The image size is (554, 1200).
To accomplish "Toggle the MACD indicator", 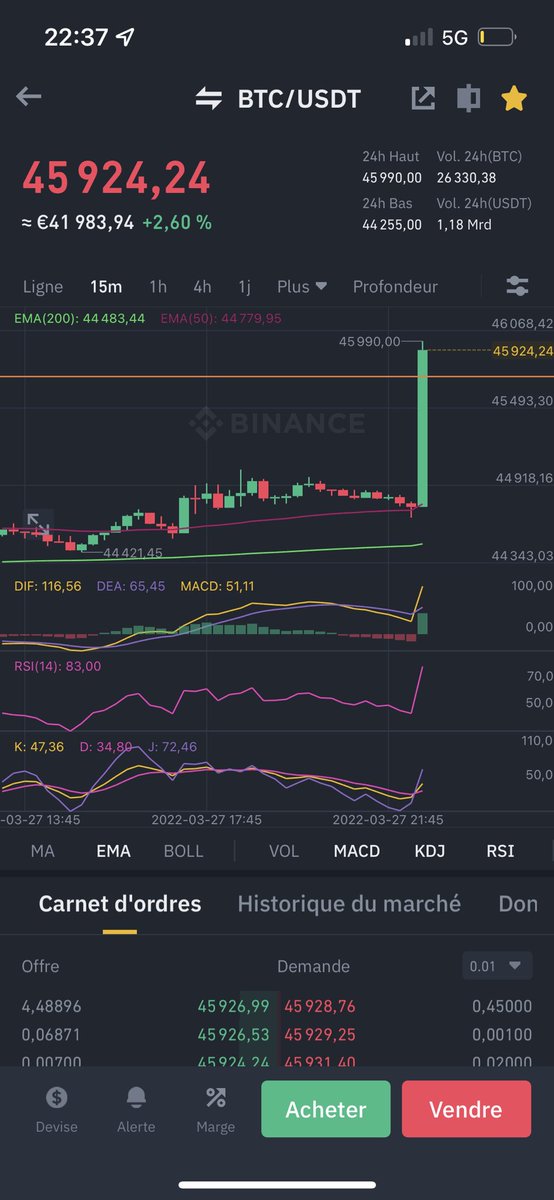I will pos(357,851).
